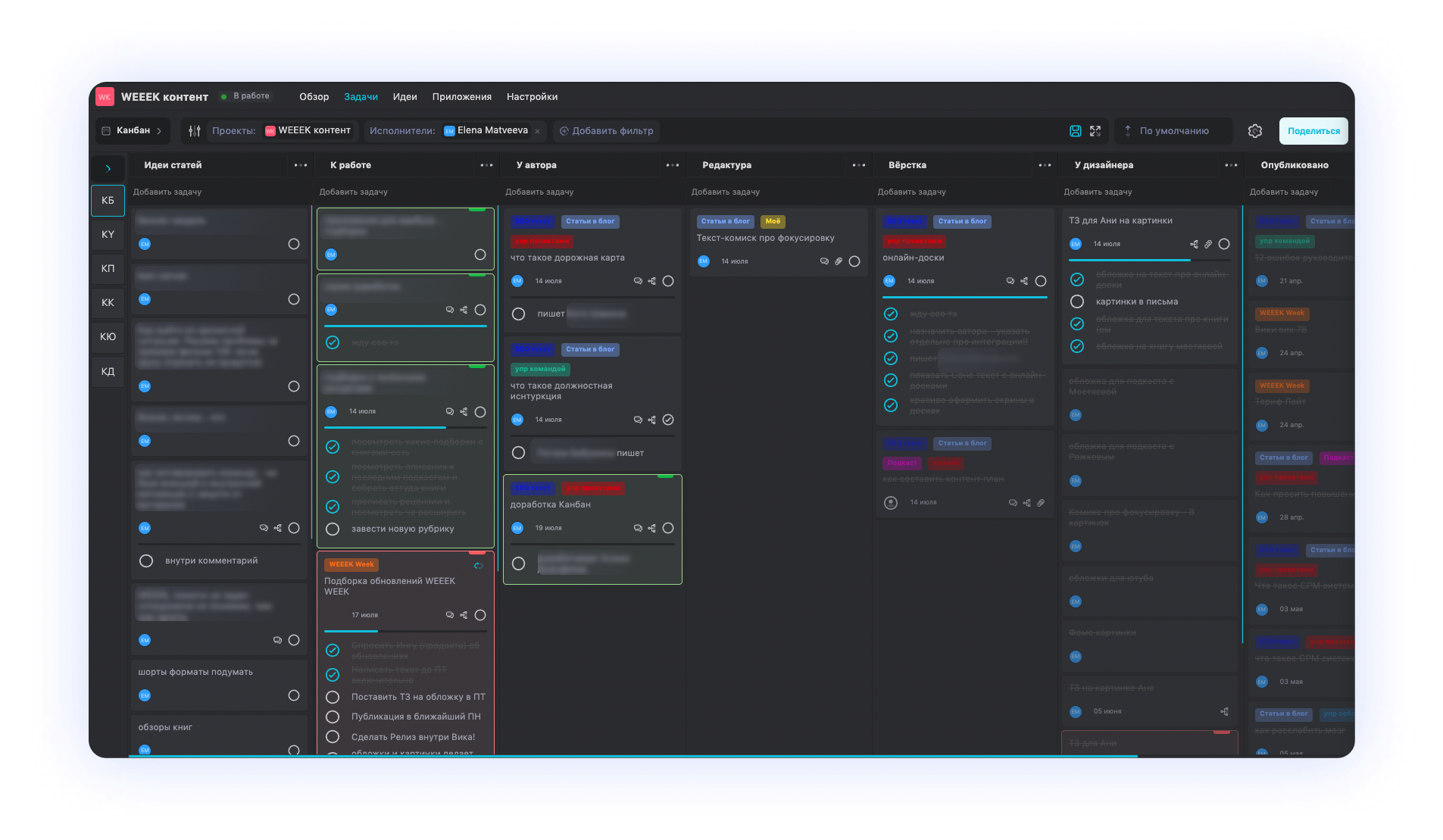Check subtask 'внутри комментарий'
Screen dimensions: 1443x840
point(146,561)
